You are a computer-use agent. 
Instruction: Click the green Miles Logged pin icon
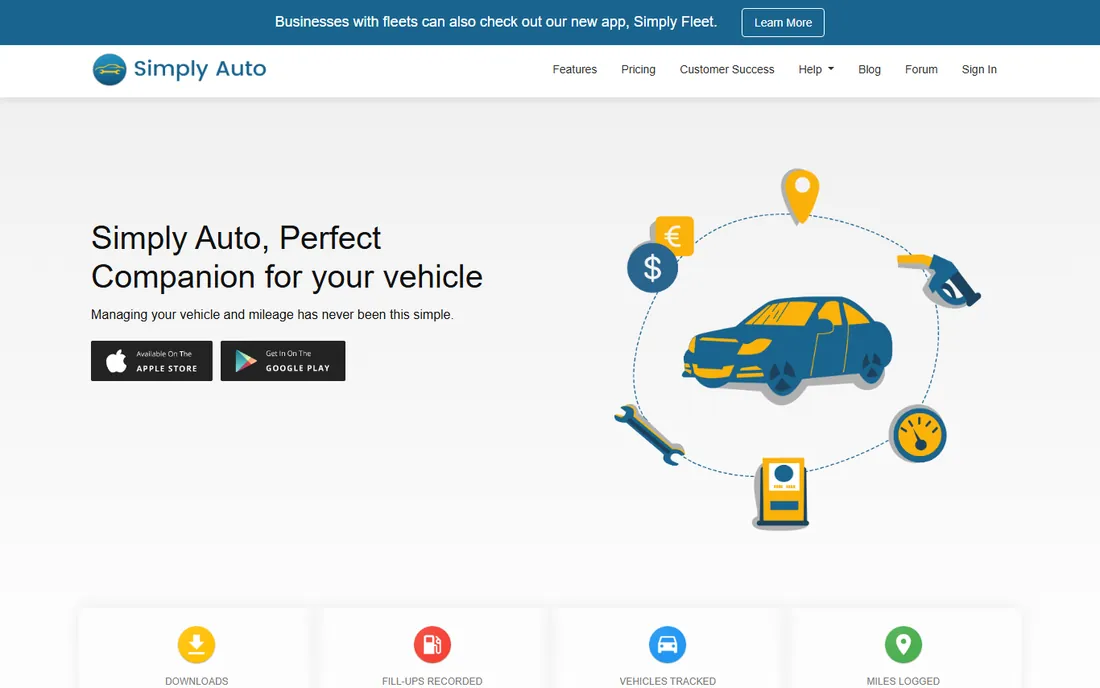tap(903, 645)
